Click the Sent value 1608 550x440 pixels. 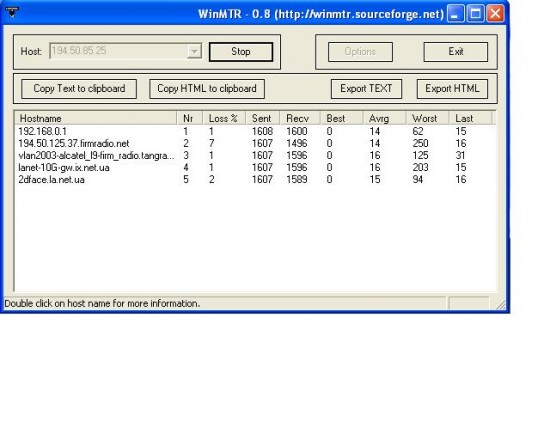tap(262, 131)
